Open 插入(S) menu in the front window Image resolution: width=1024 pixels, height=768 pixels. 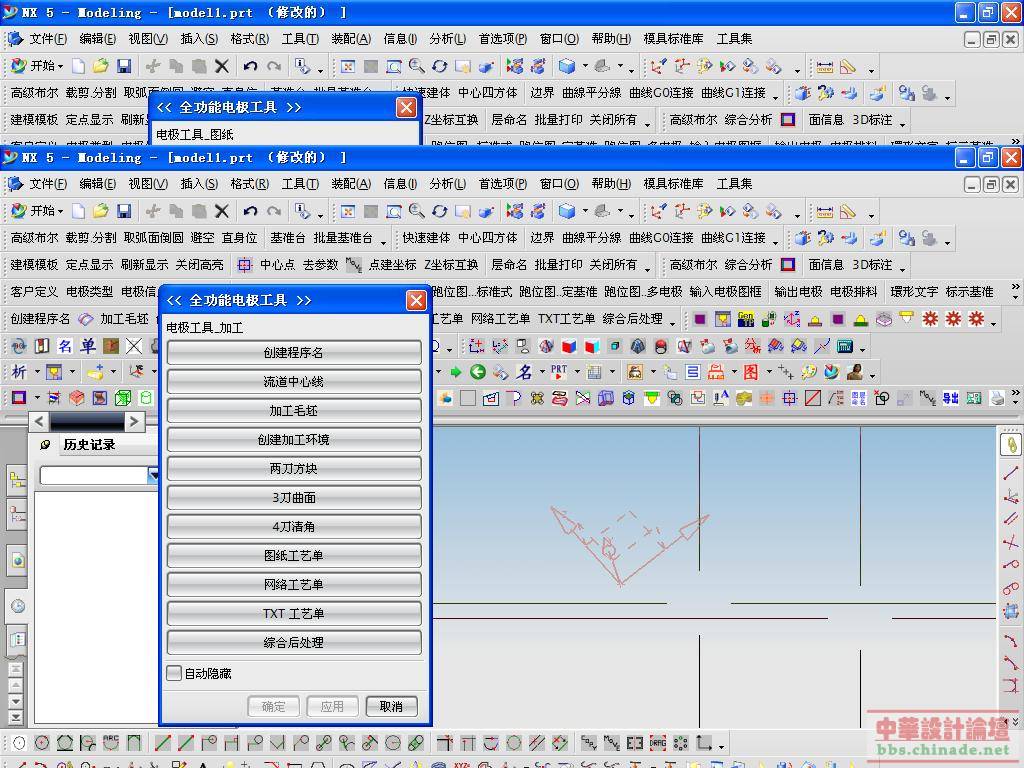pyautogui.click(x=199, y=184)
